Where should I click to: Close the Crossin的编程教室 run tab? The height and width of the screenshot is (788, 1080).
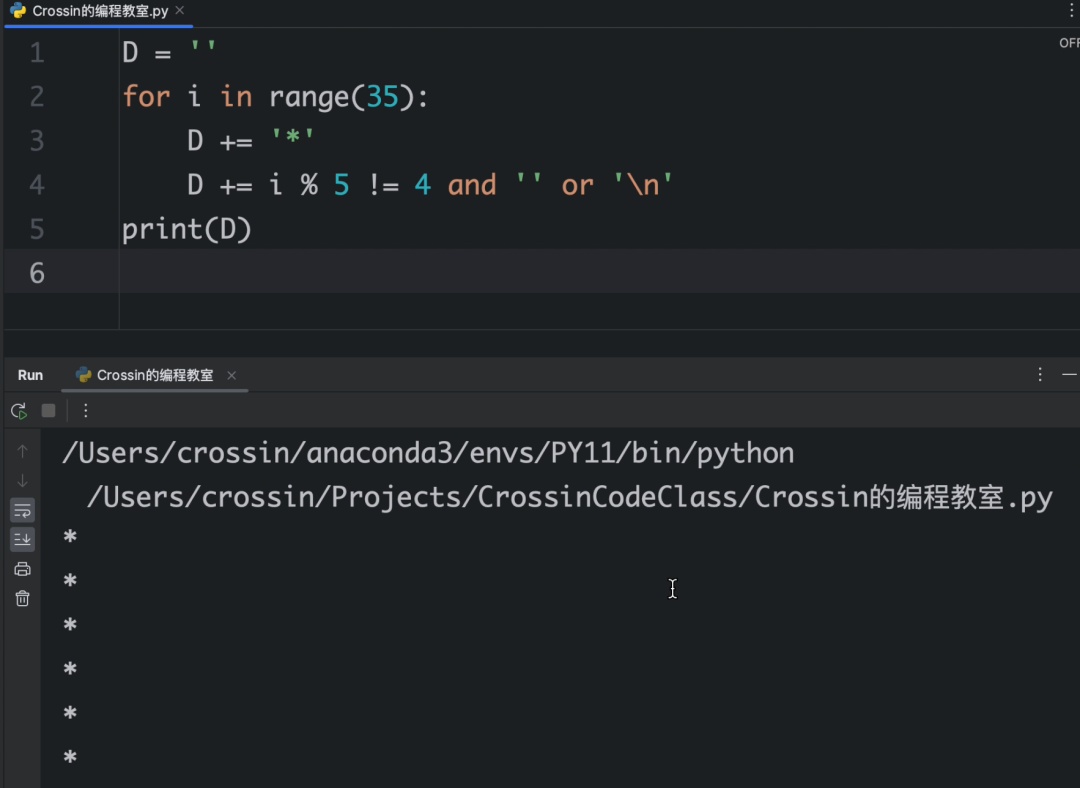pyautogui.click(x=231, y=375)
